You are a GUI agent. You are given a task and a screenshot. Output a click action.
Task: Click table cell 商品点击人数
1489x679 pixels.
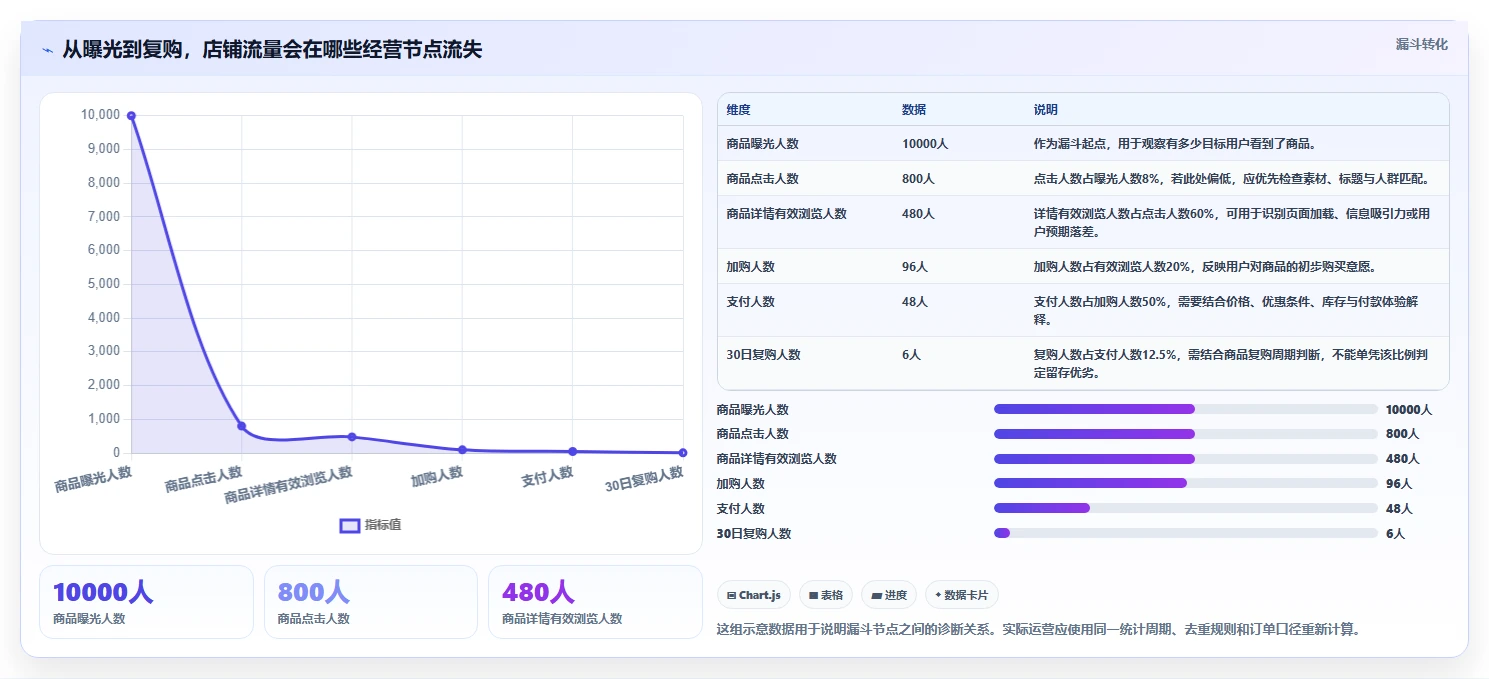pos(763,179)
